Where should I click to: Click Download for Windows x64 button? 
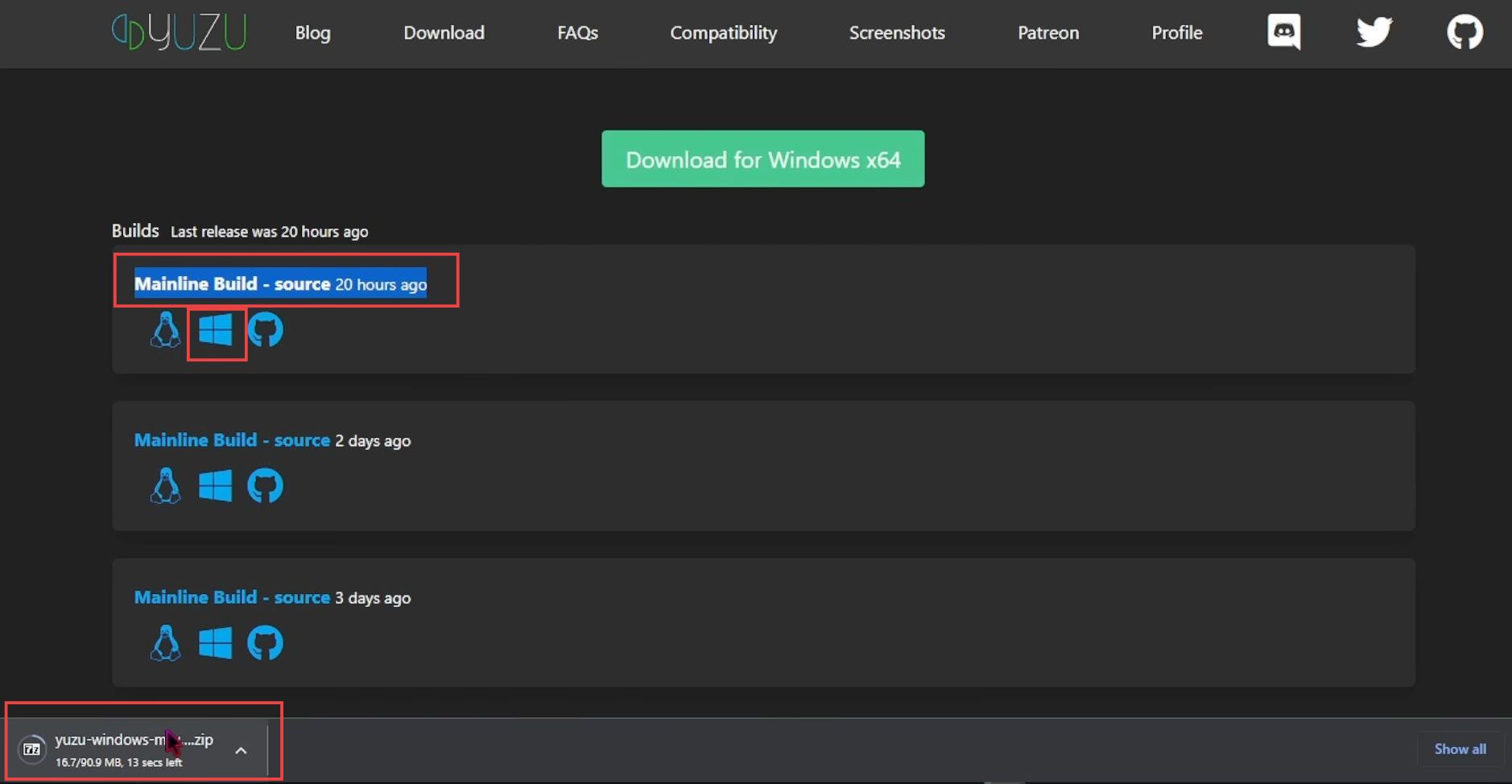pos(762,159)
